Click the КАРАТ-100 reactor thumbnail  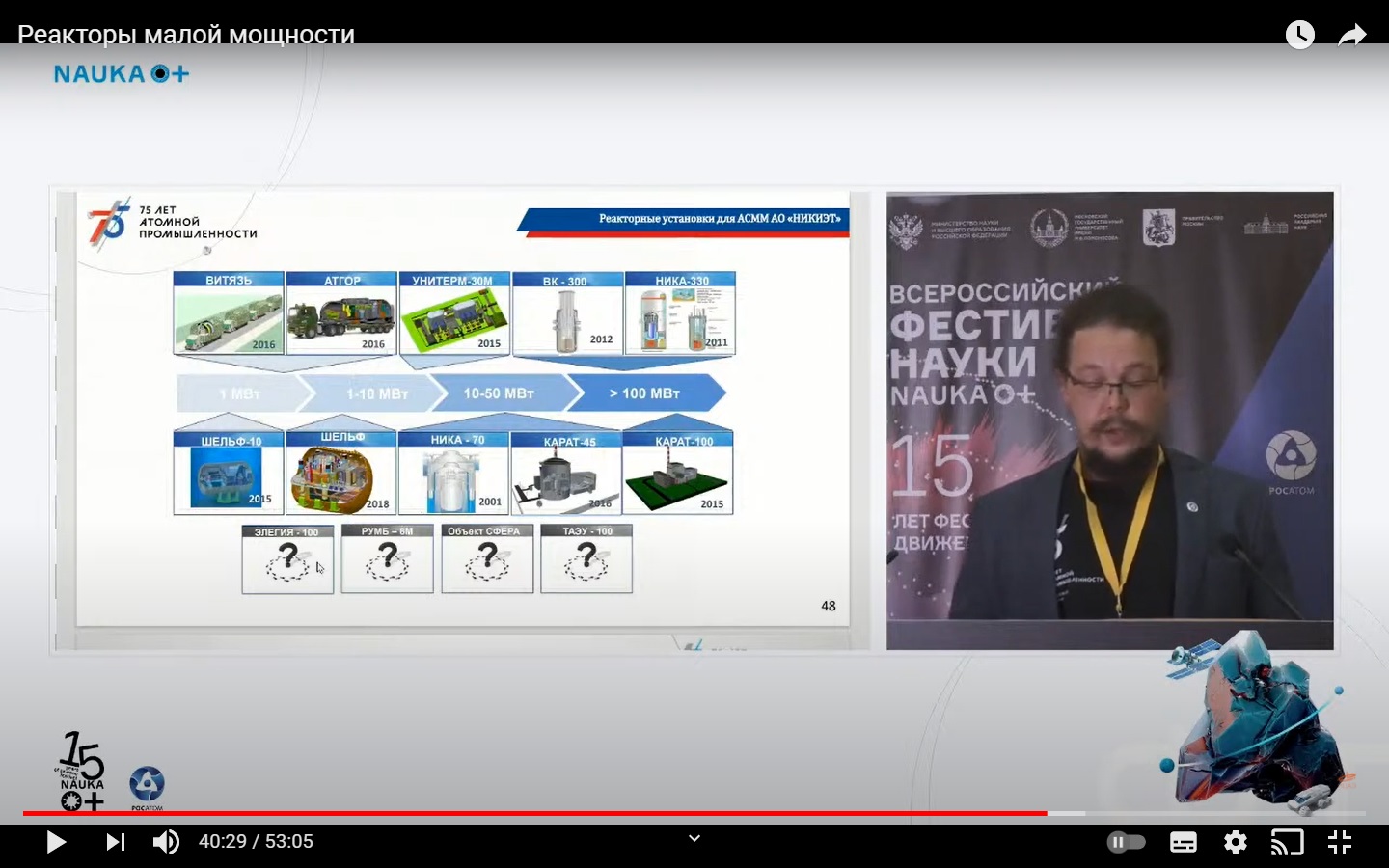(678, 473)
